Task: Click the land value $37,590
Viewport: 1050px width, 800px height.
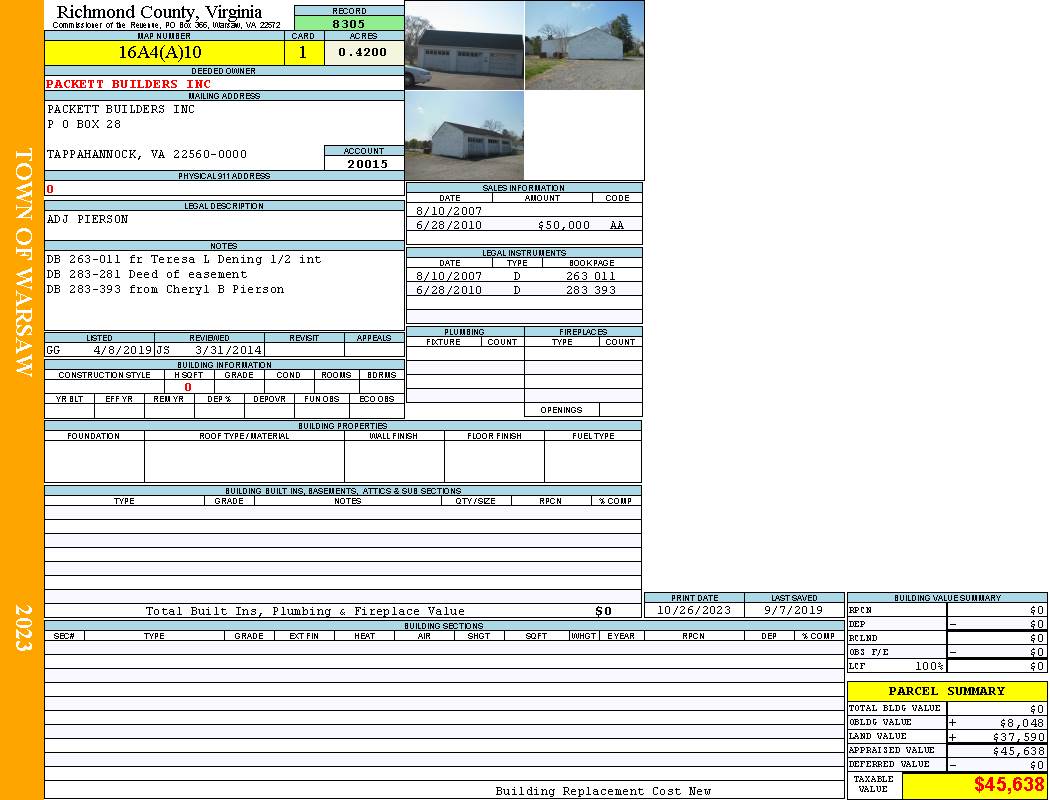Action: pos(1011,737)
